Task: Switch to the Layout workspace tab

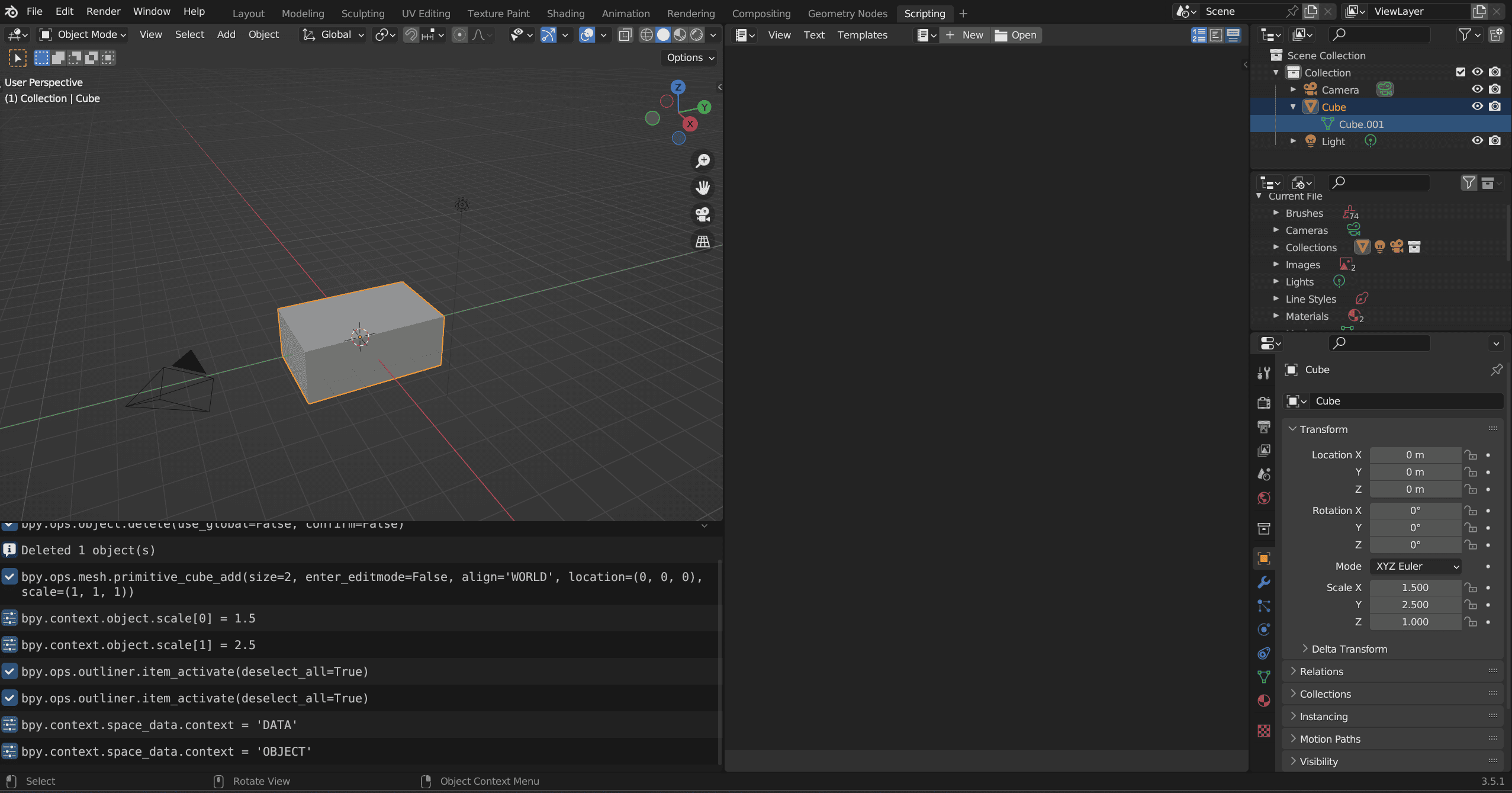Action: point(248,13)
